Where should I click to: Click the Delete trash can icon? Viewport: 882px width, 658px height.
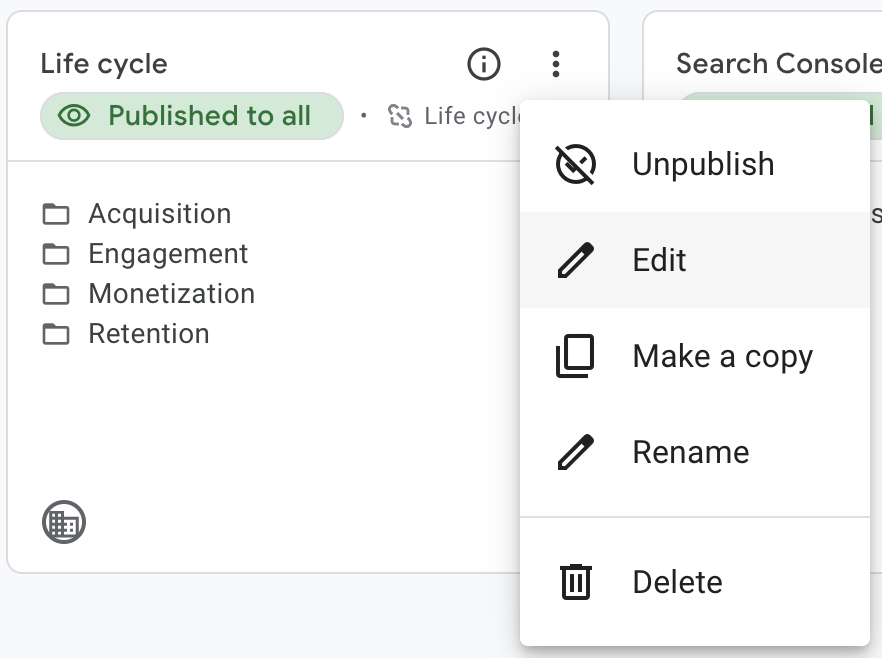tap(575, 582)
